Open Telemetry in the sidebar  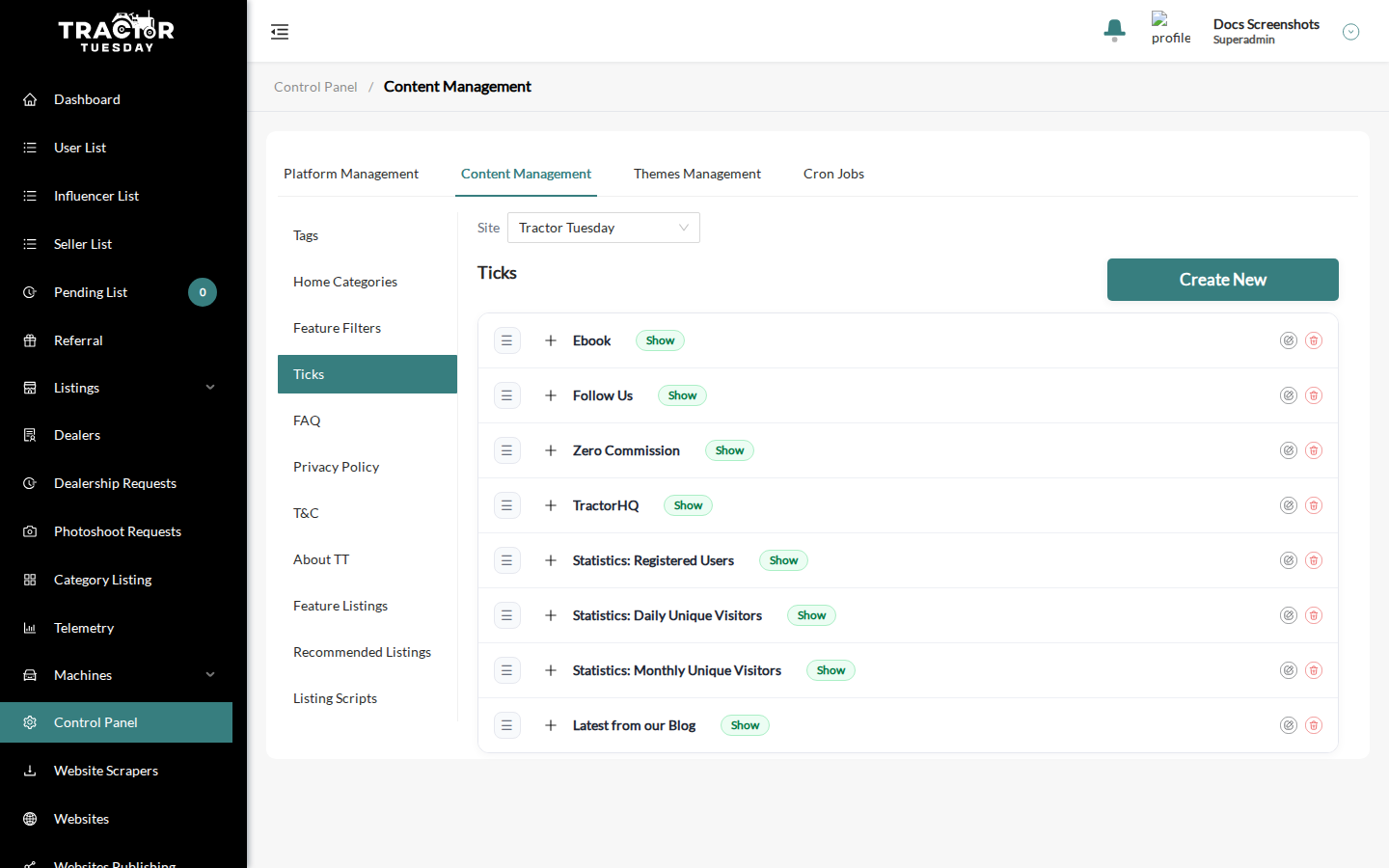[x=117, y=628]
